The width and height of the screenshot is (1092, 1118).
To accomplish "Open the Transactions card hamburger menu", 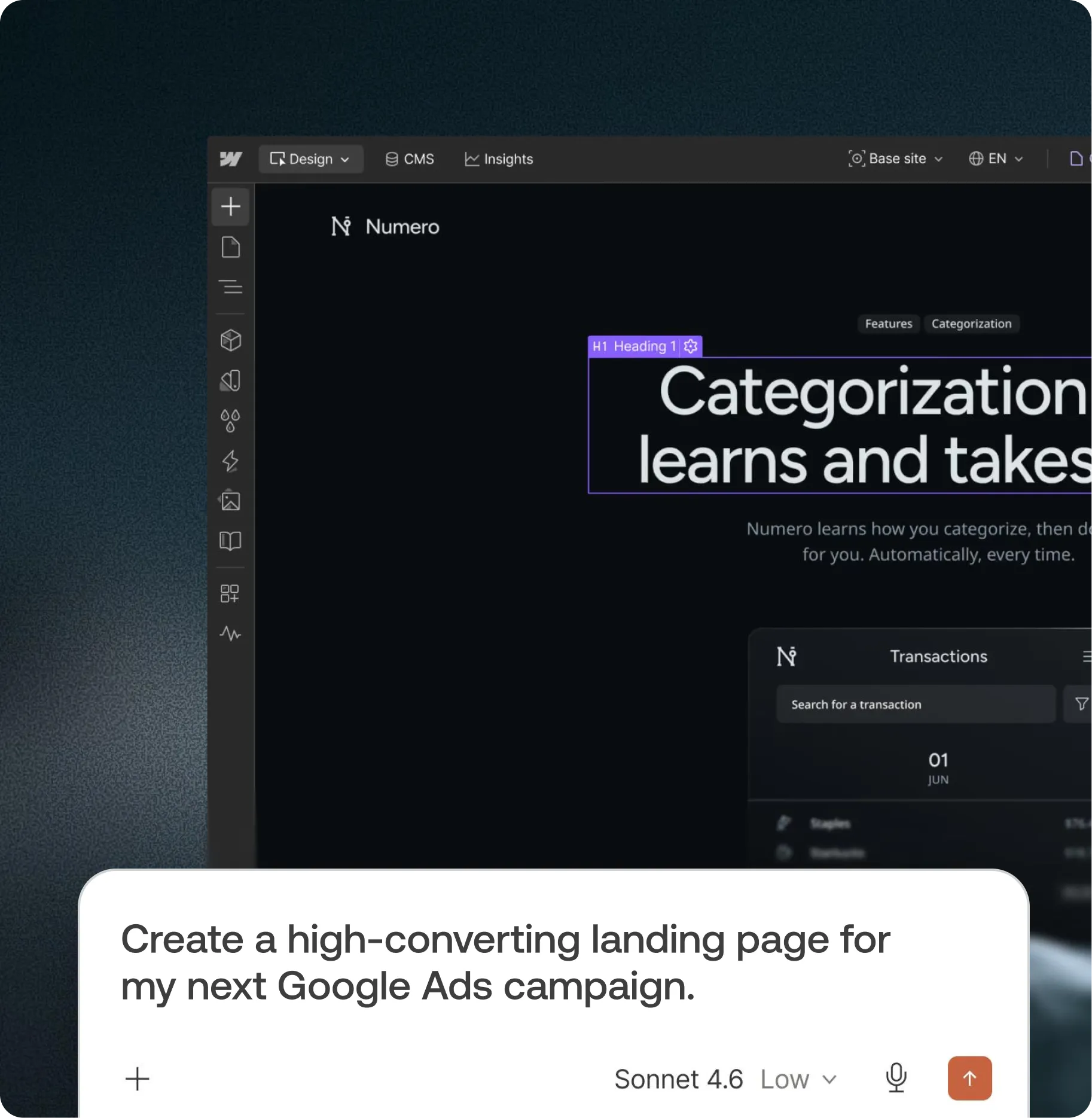I will coord(1087,656).
